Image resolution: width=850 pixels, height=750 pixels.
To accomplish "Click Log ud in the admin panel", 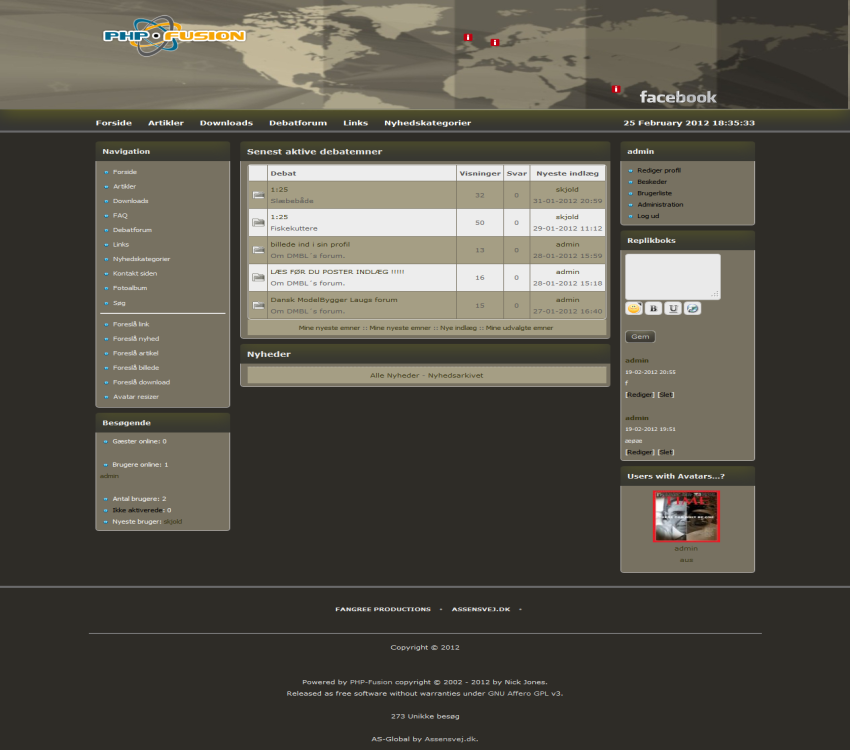I will (648, 216).
